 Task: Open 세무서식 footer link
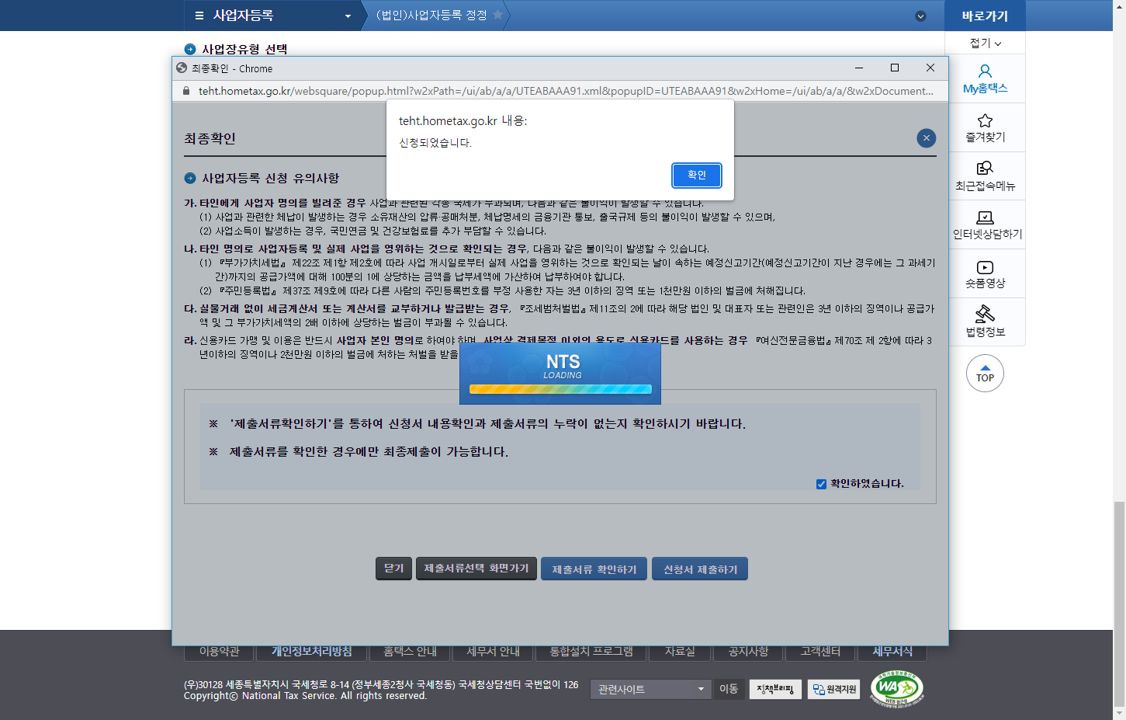pyautogui.click(x=893, y=651)
